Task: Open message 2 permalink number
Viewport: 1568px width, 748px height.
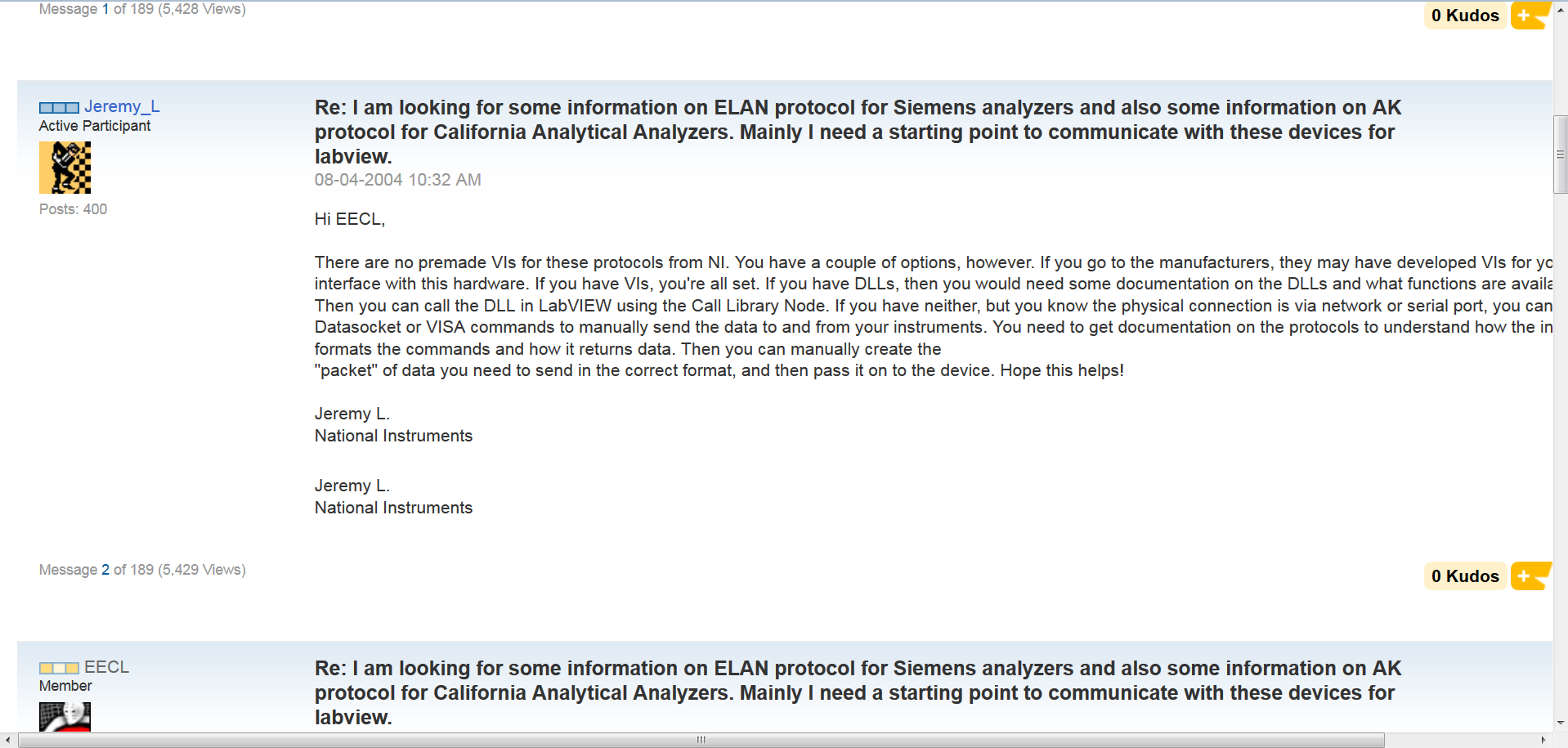Action: pos(105,570)
